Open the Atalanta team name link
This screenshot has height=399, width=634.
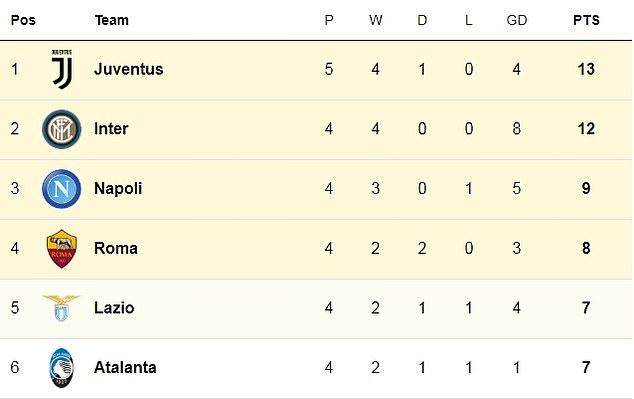point(125,367)
